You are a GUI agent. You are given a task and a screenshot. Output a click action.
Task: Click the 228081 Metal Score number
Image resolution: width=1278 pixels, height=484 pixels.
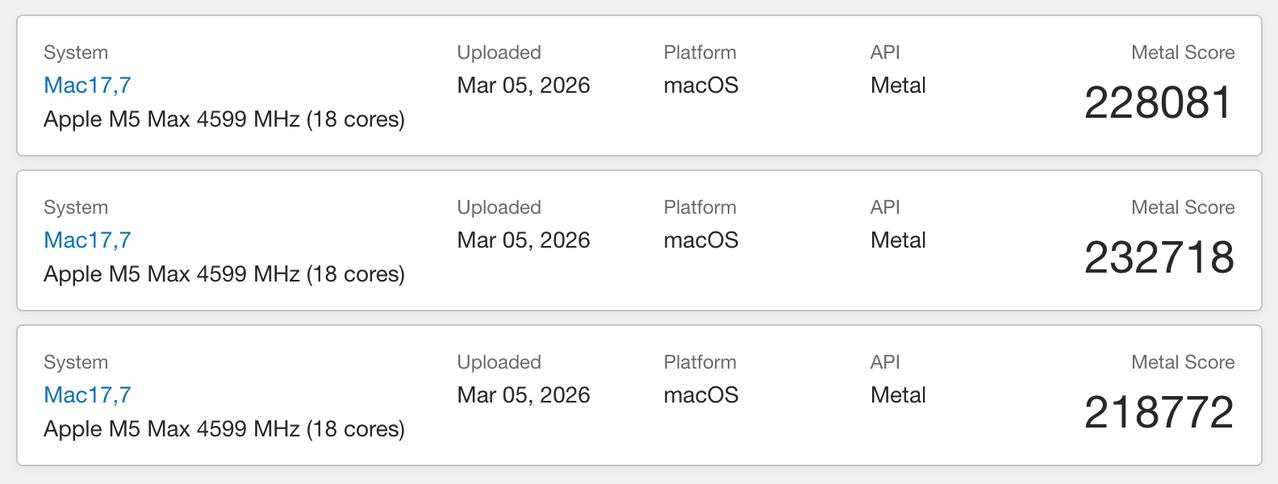coord(1159,103)
